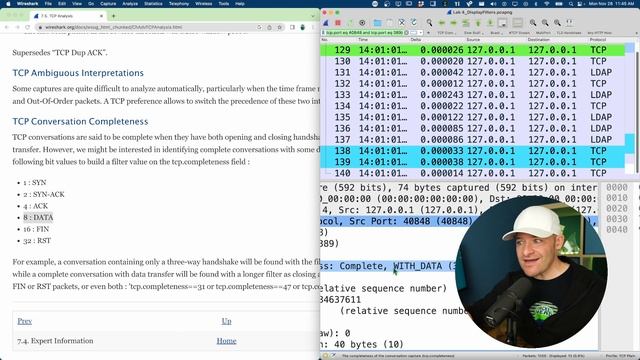Toggle the browser side panel icon

[x=292, y=27]
